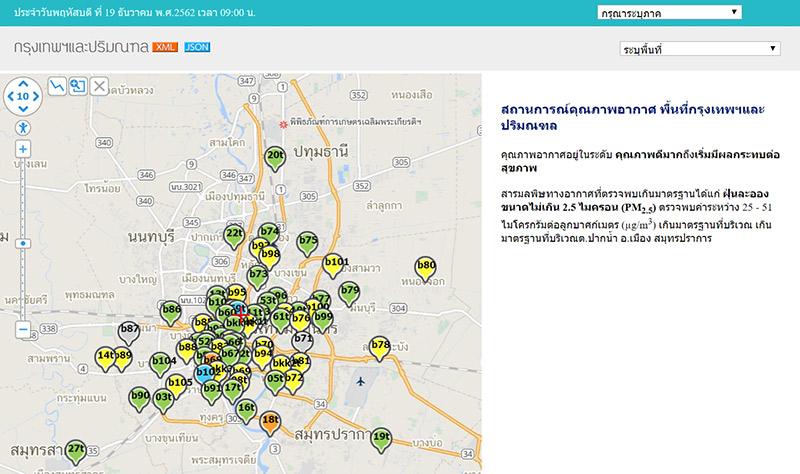800x474 pixels.
Task: Click station marker b80
Action: tap(426, 269)
